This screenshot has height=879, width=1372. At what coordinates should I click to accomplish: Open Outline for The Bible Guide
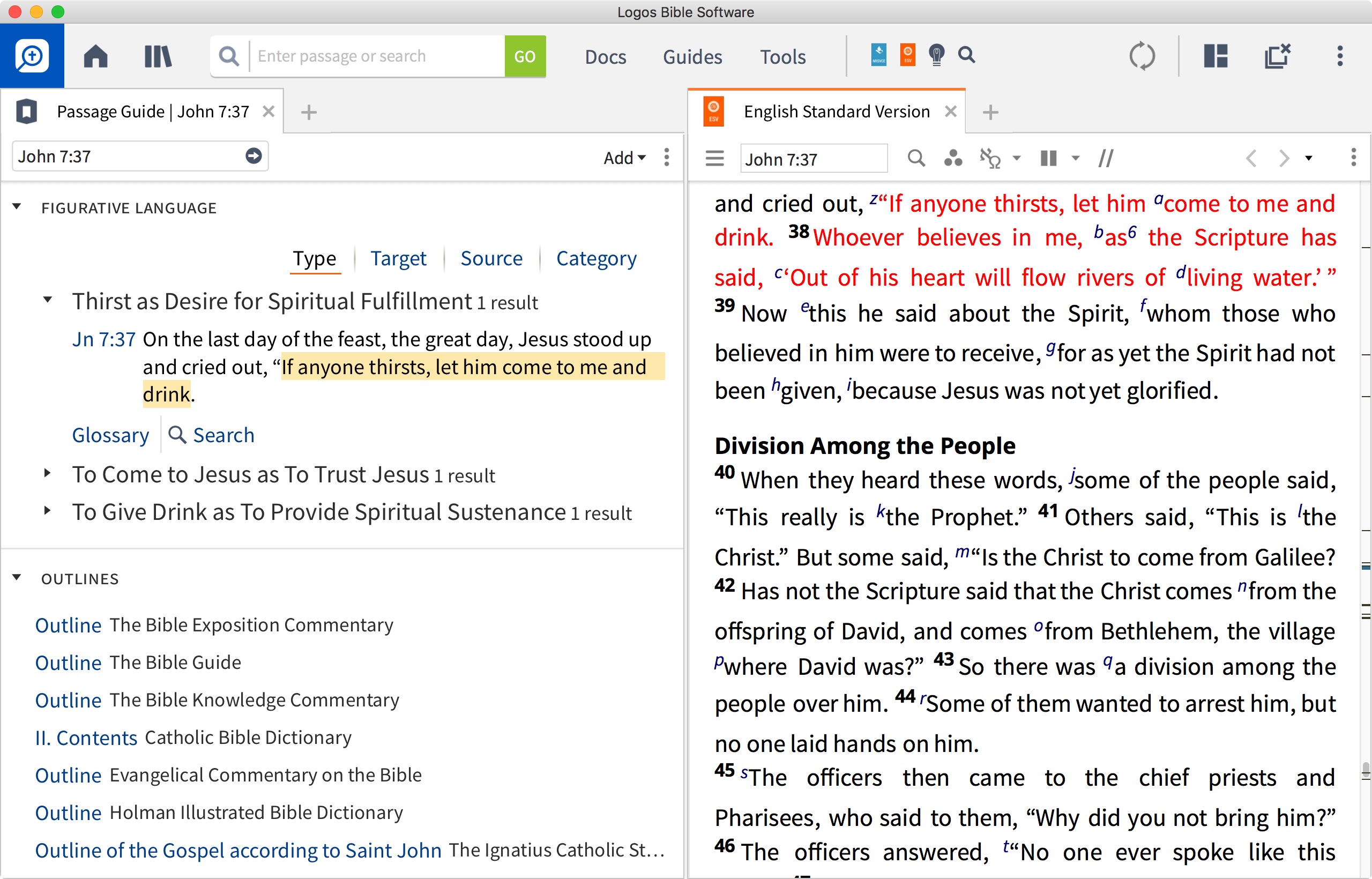68,663
